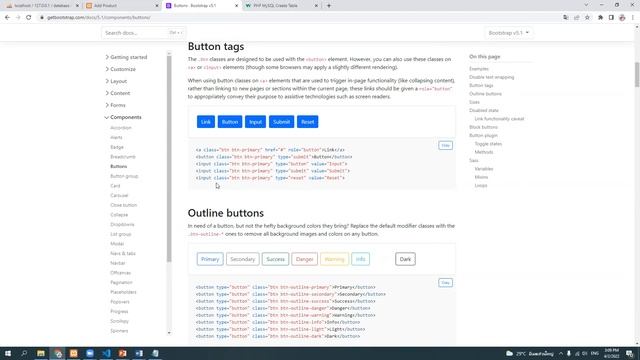Click the blue Link example button
This screenshot has height=360, width=640.
(206, 122)
